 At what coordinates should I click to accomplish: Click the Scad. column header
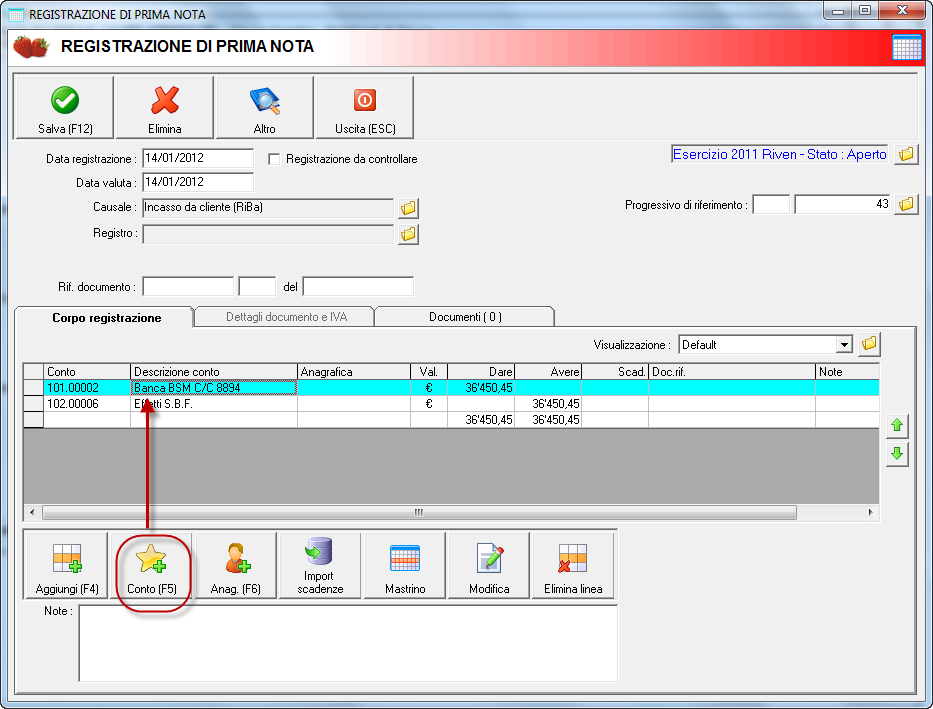pyautogui.click(x=615, y=372)
